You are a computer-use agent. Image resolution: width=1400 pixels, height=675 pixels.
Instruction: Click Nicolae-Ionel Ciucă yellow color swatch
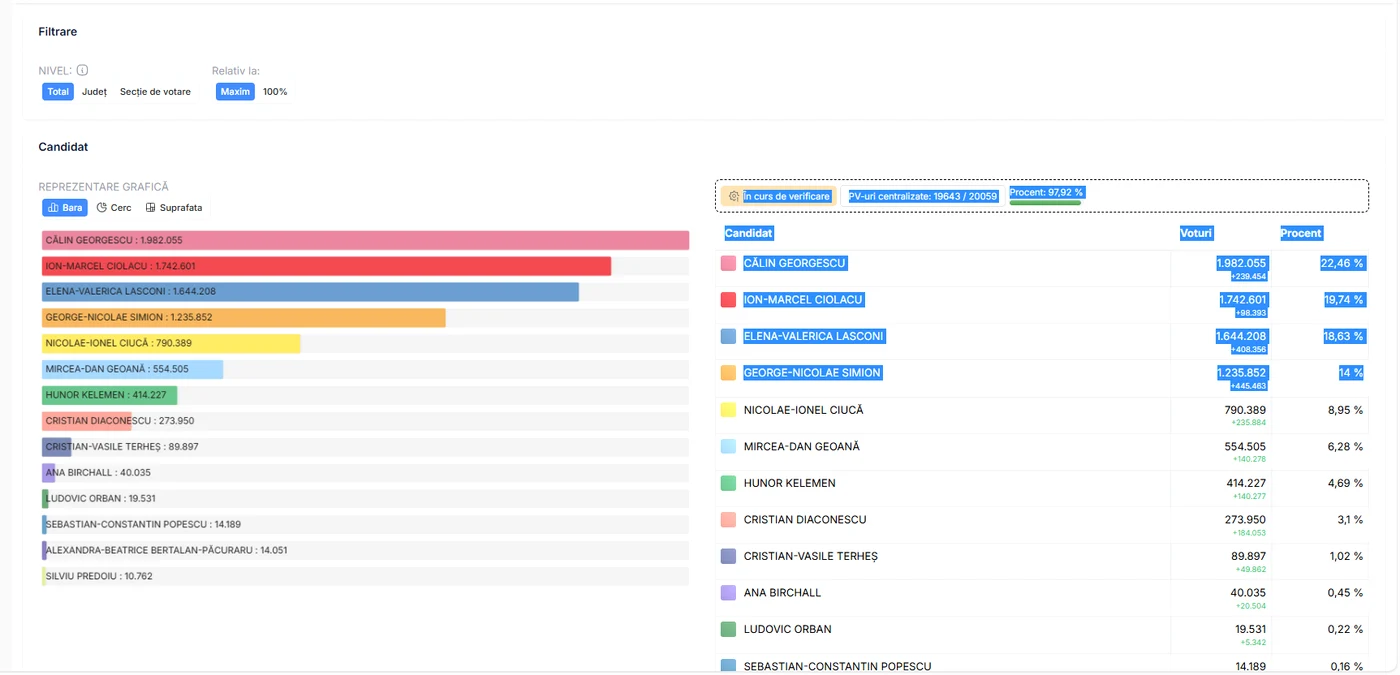(728, 410)
